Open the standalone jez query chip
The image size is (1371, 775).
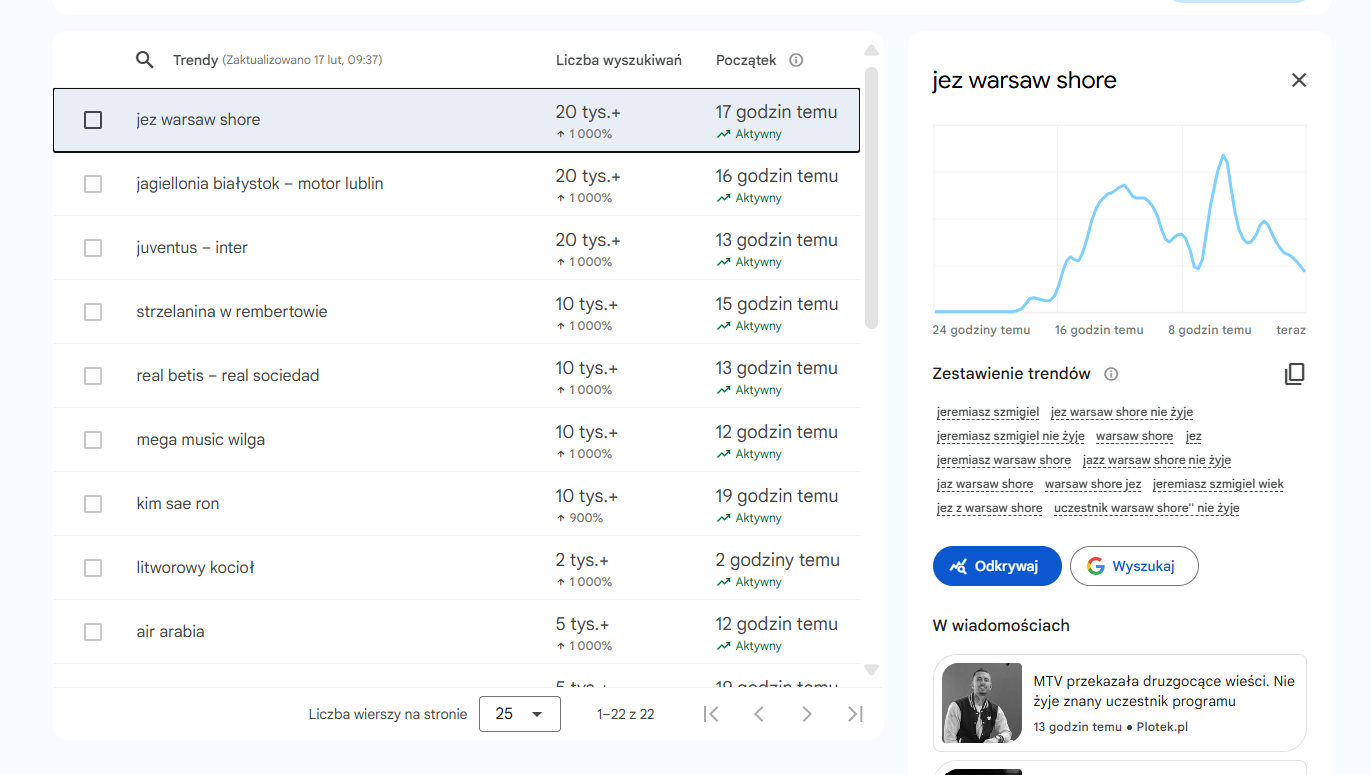point(1194,436)
